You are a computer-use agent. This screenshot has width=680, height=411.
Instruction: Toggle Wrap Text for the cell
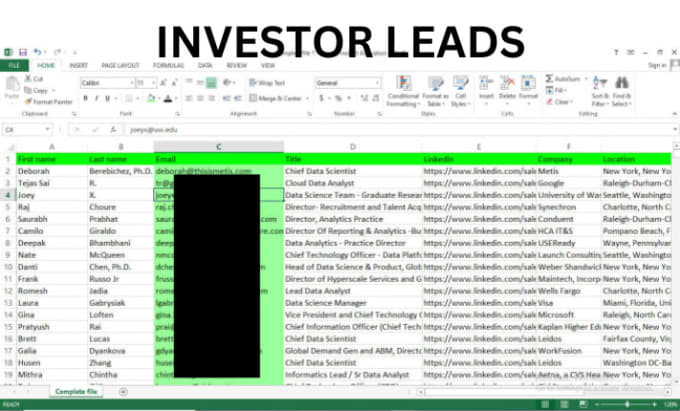[267, 83]
